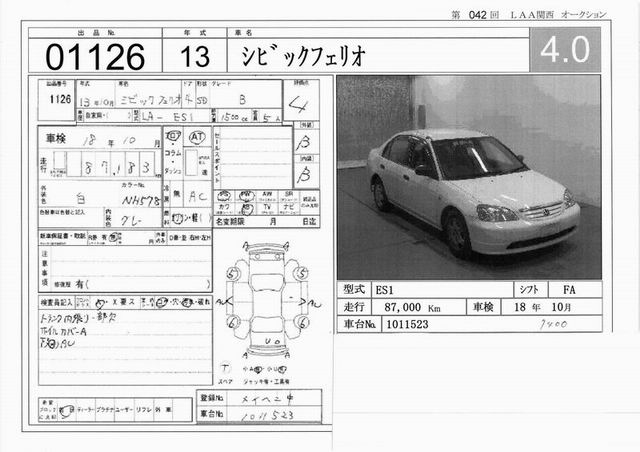Image resolution: width=640 pixels, height=452 pixels.
Task: Click the 登録No. value メイヘン中
Action: 267,399
